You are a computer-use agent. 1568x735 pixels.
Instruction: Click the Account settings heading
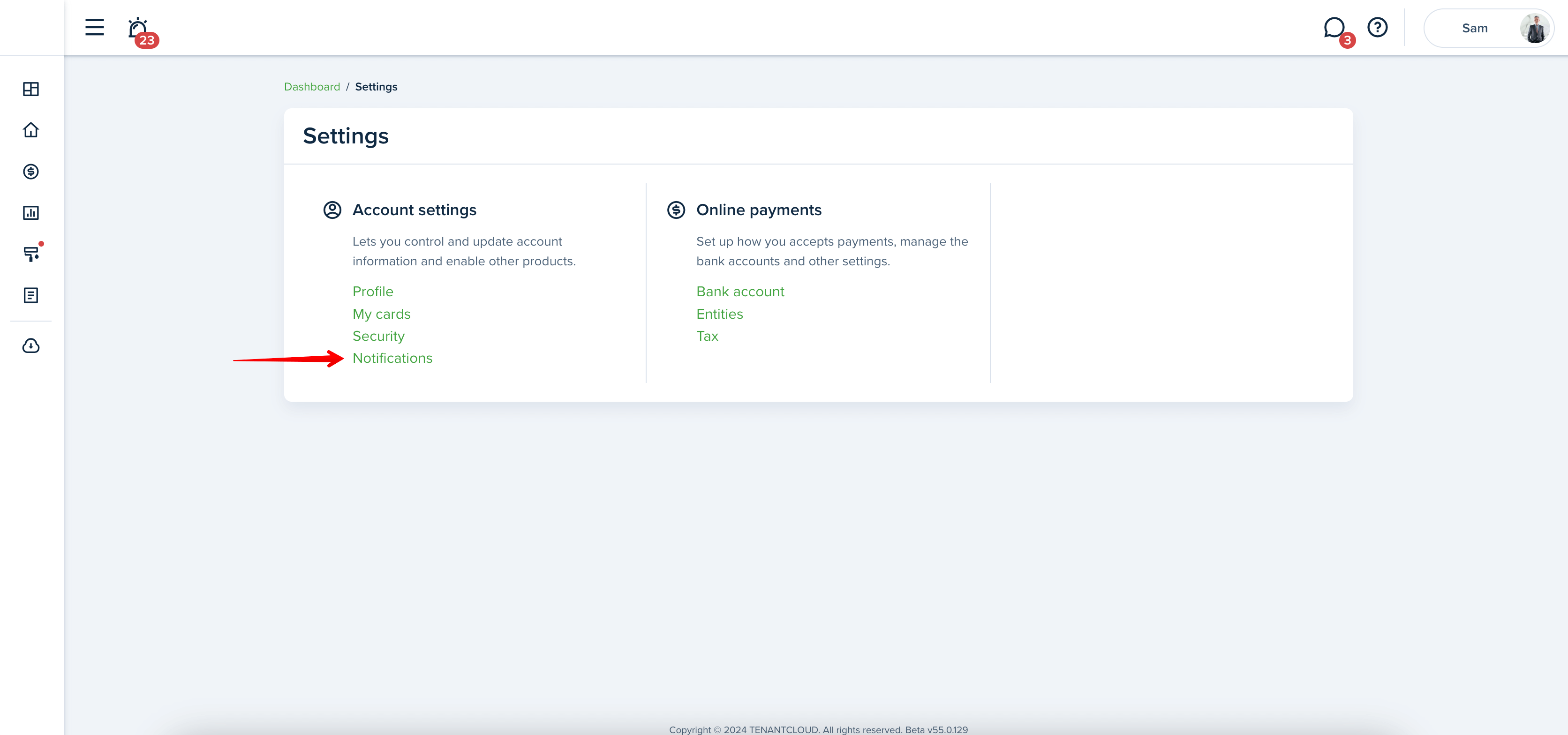coord(415,210)
